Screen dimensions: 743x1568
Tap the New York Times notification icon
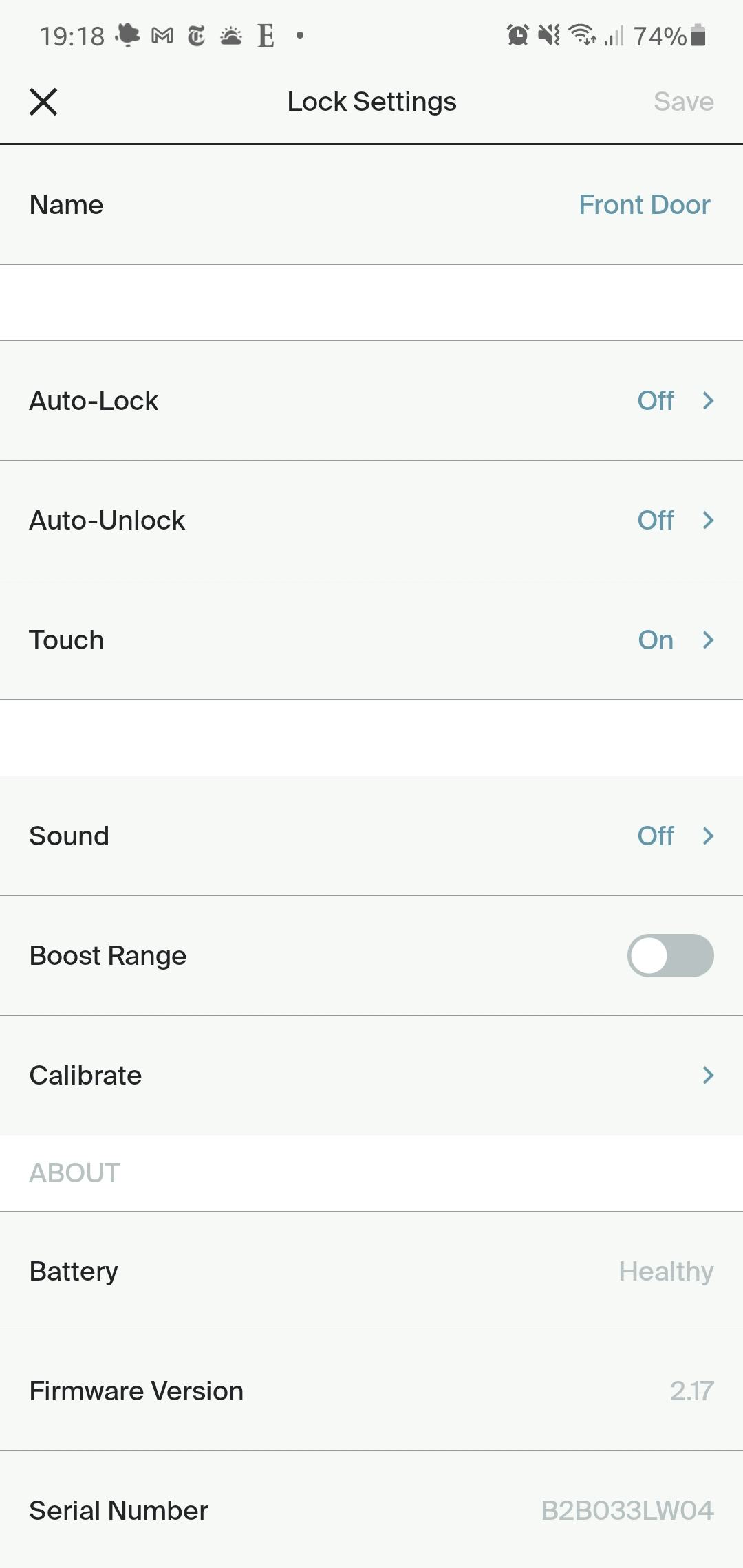tap(196, 36)
